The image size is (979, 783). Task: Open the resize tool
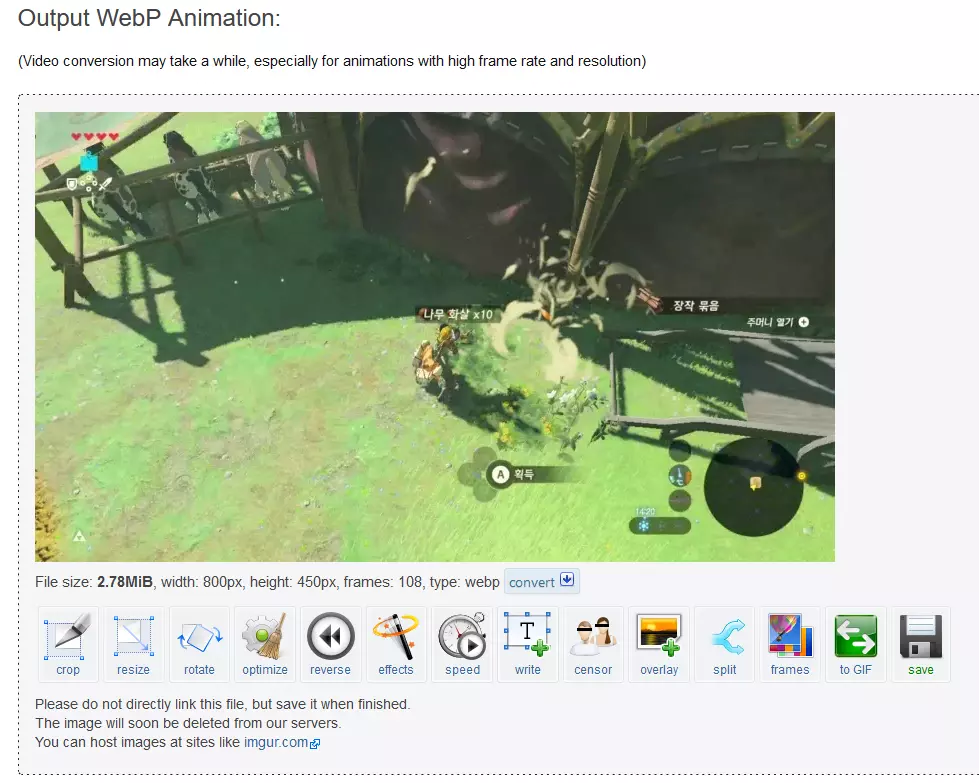coord(134,644)
